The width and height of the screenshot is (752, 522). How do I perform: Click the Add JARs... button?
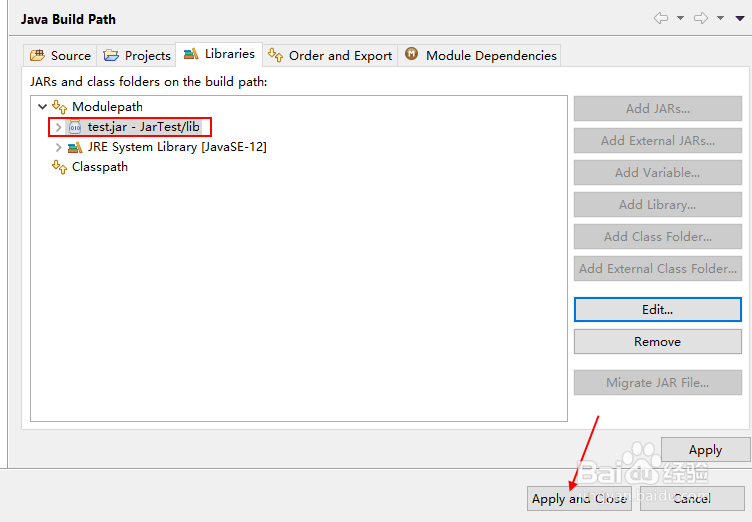(658, 108)
